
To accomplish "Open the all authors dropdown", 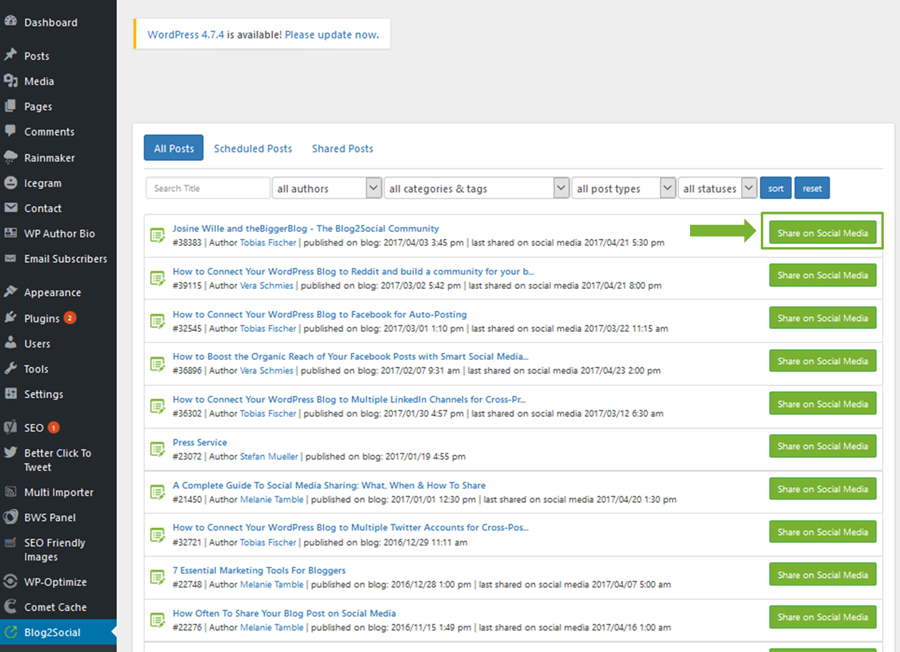I will click(x=327, y=188).
